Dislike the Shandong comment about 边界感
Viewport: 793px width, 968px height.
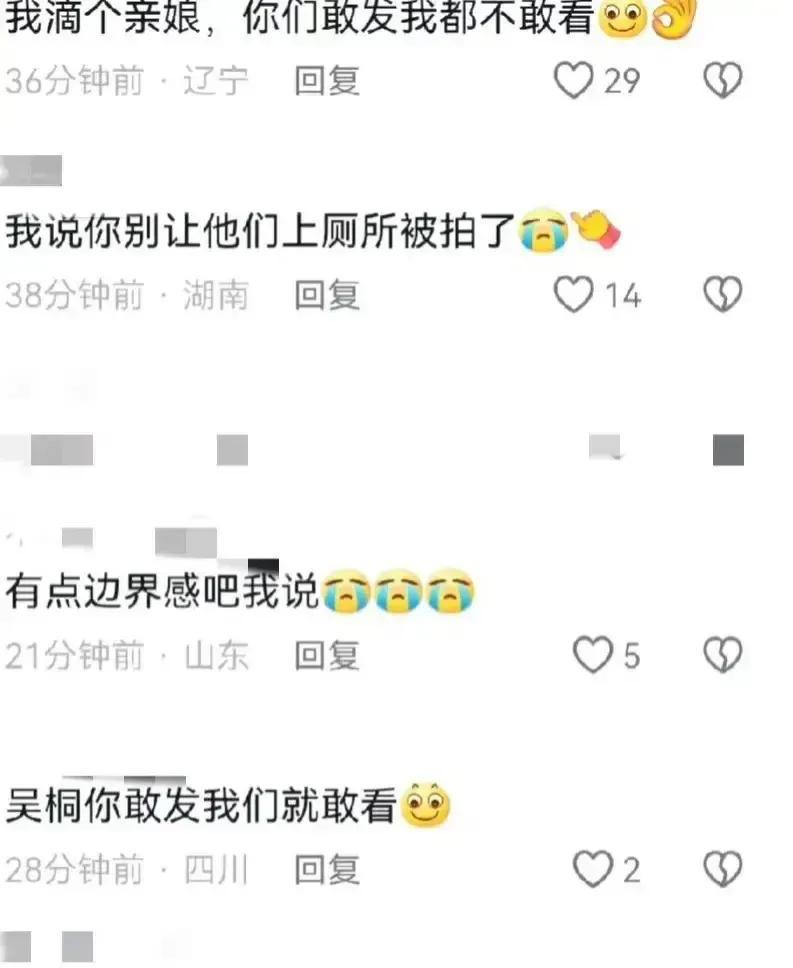pos(723,654)
